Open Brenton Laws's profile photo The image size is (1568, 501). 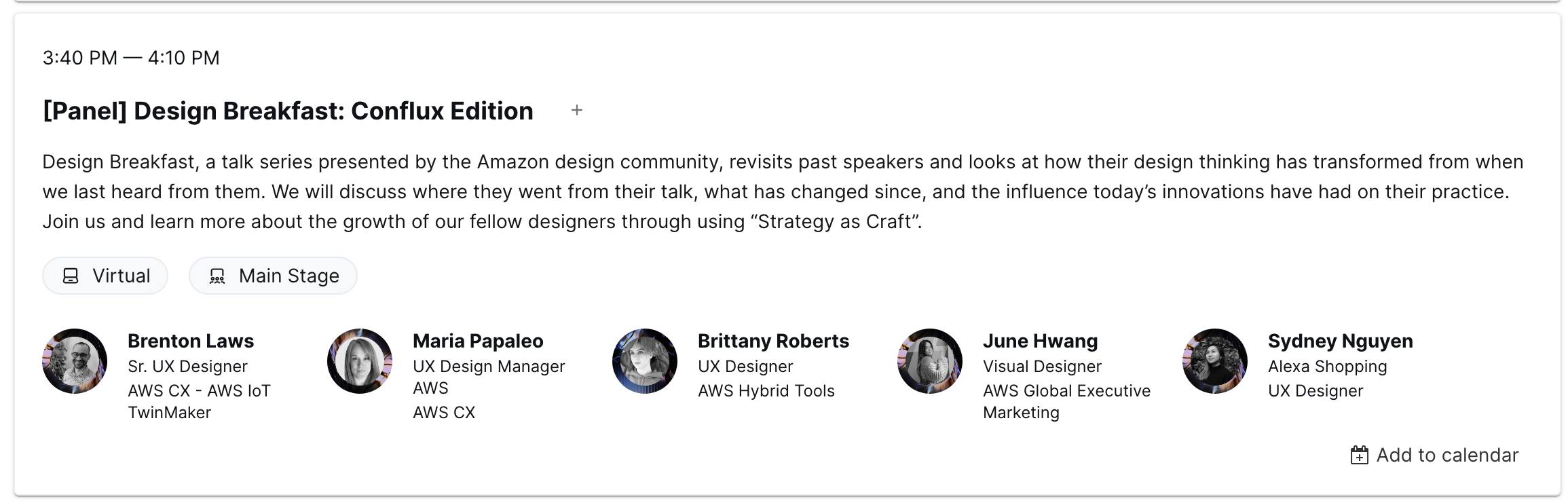[x=75, y=361]
